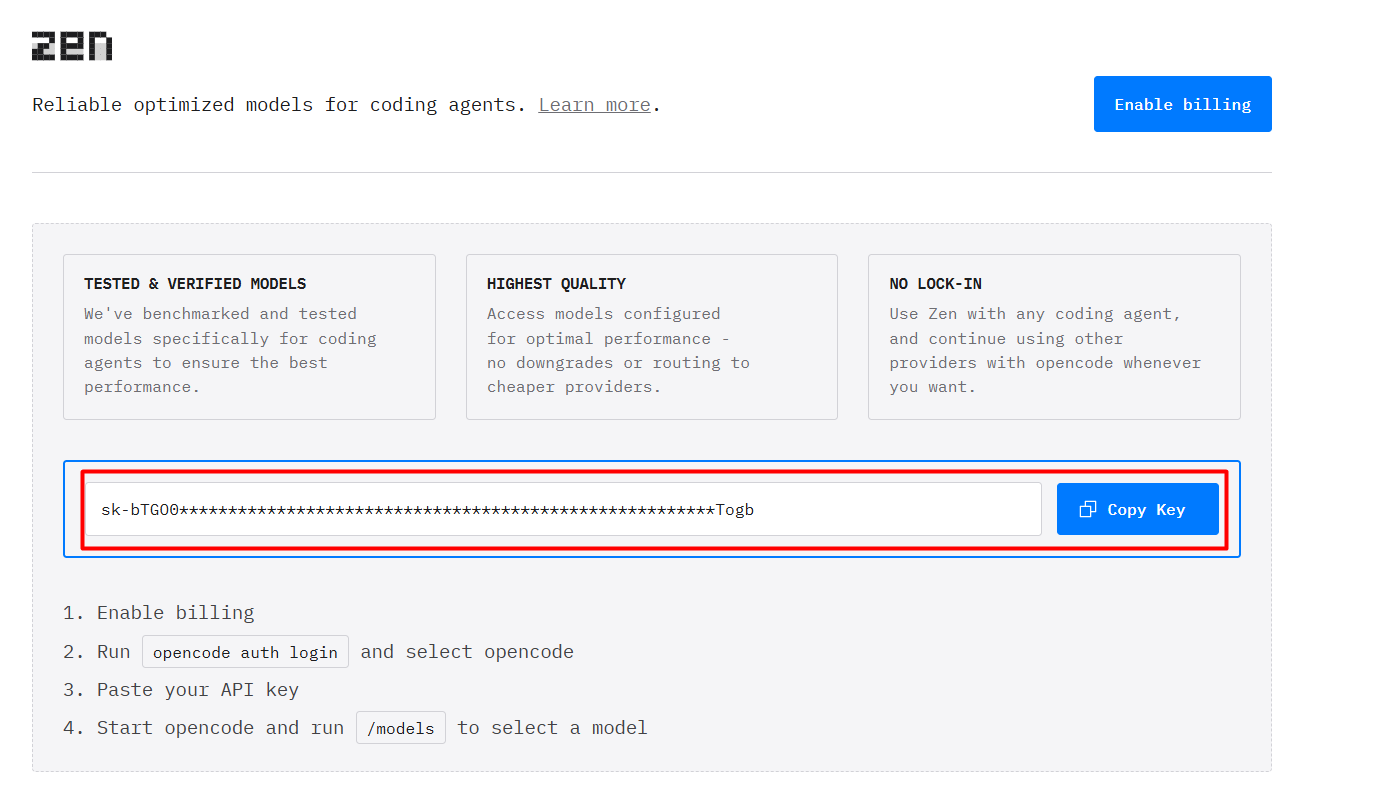This screenshot has width=1383, height=793.
Task: Click the /models command snippet
Action: click(x=400, y=728)
